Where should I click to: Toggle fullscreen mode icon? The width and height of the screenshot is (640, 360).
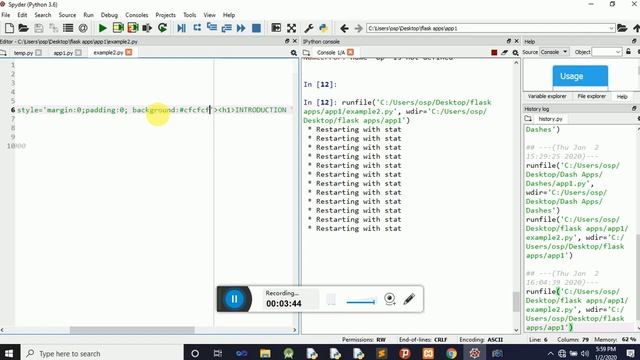tap(291, 28)
